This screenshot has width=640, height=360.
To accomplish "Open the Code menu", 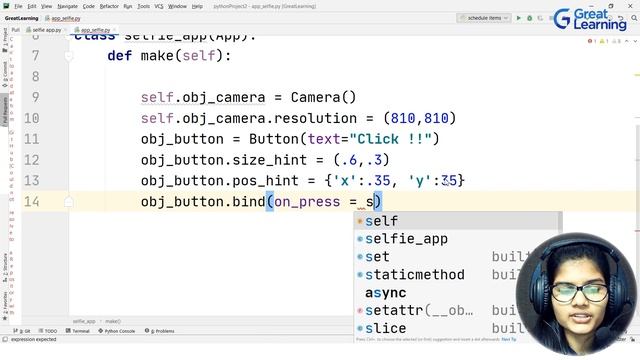I will (89, 6).
